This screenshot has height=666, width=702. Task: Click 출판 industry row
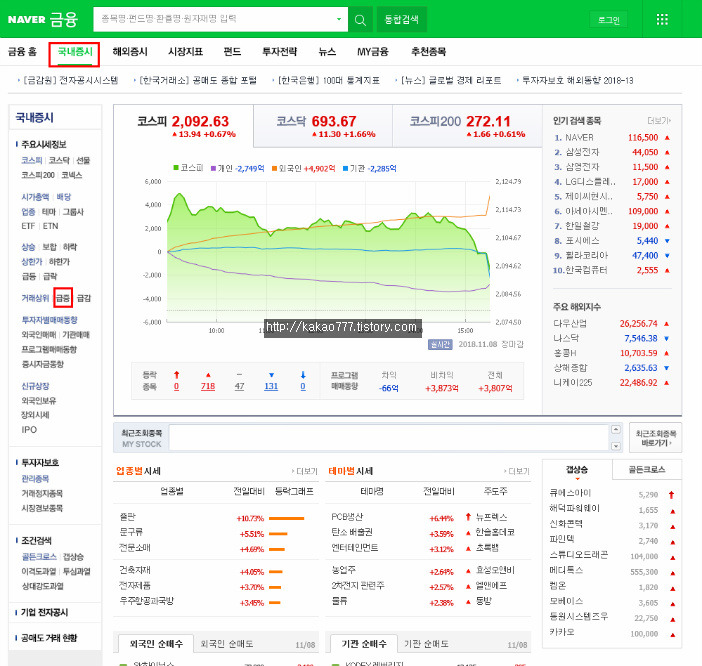click(x=127, y=517)
